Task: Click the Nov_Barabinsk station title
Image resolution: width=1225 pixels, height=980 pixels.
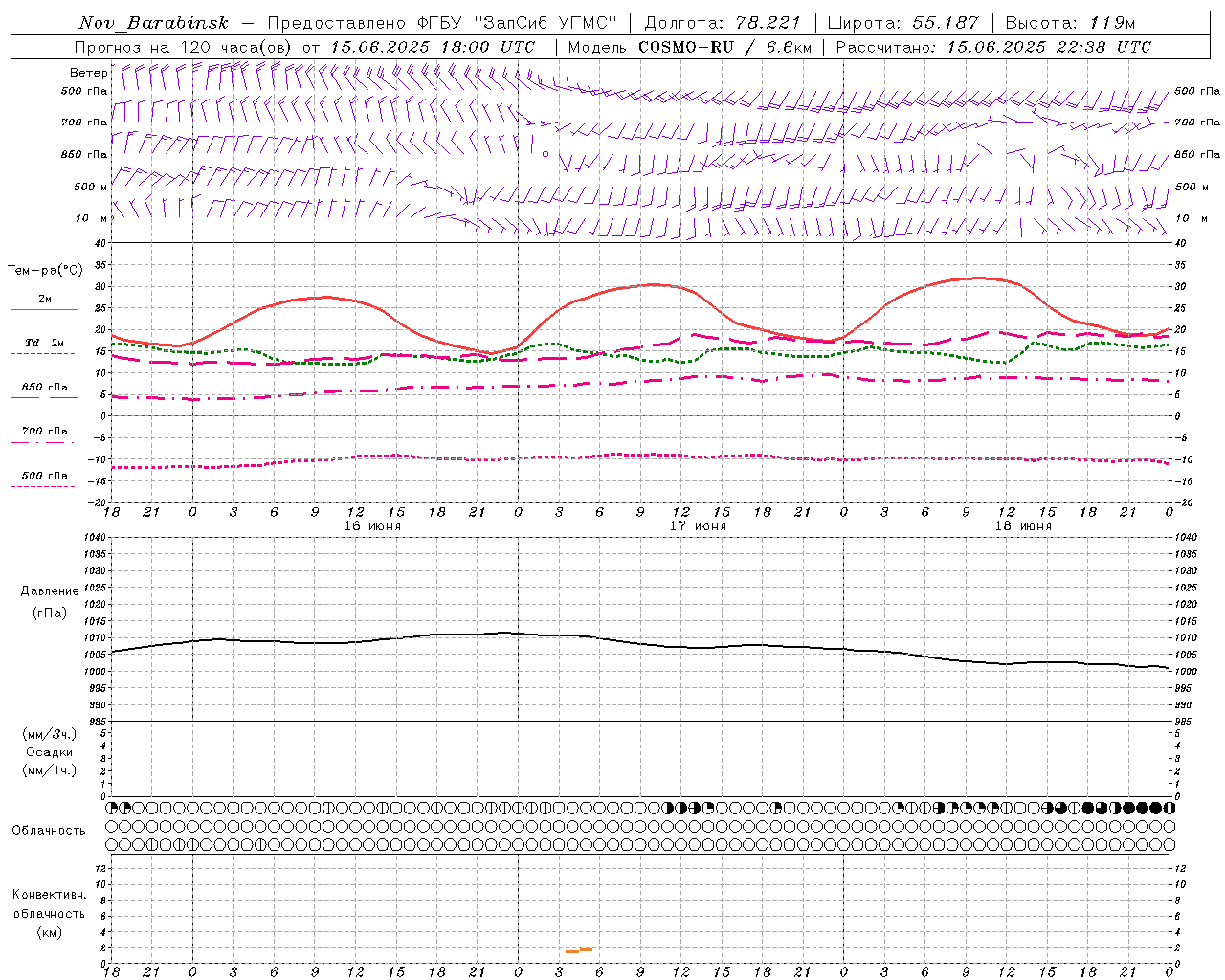Action: click(x=154, y=23)
